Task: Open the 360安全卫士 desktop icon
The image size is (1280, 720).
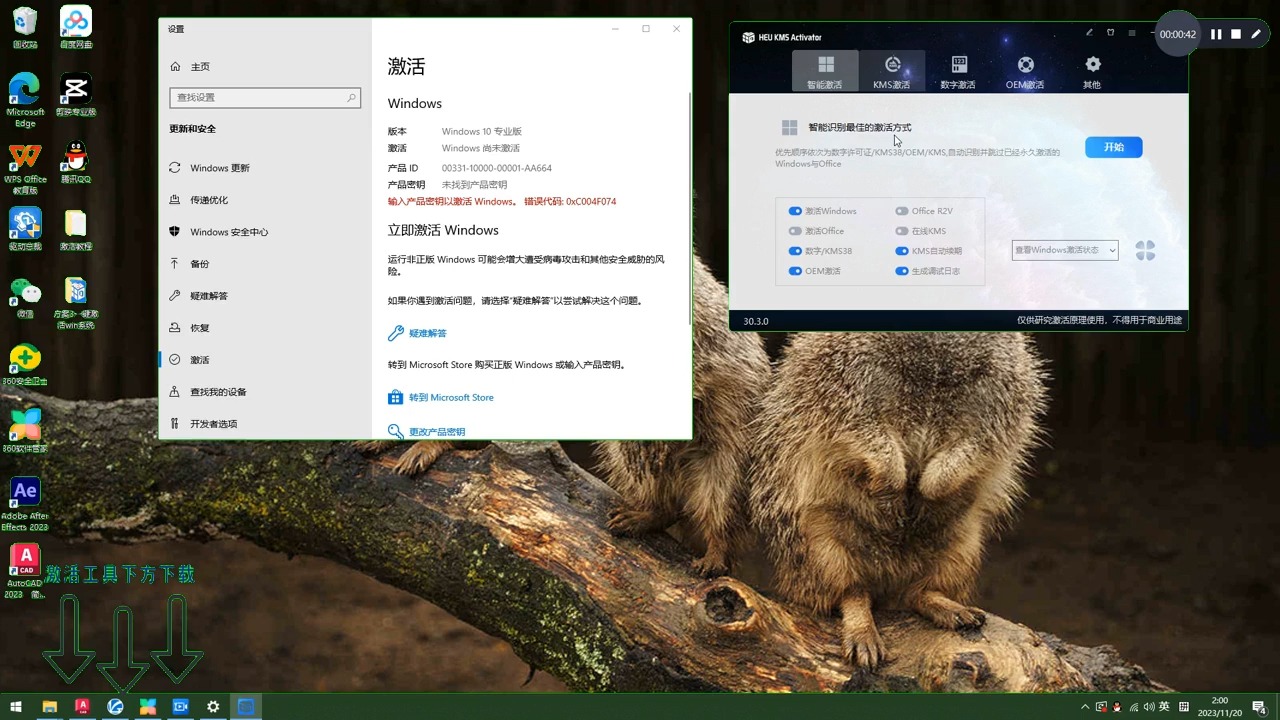Action: pyautogui.click(x=25, y=365)
